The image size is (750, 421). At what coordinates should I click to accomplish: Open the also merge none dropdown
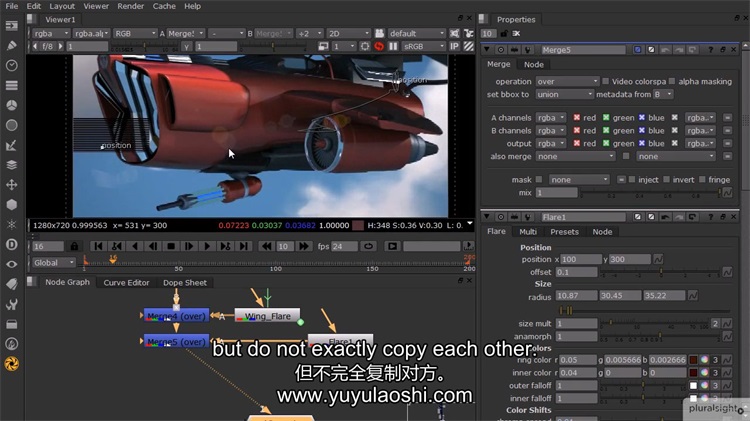(x=575, y=156)
